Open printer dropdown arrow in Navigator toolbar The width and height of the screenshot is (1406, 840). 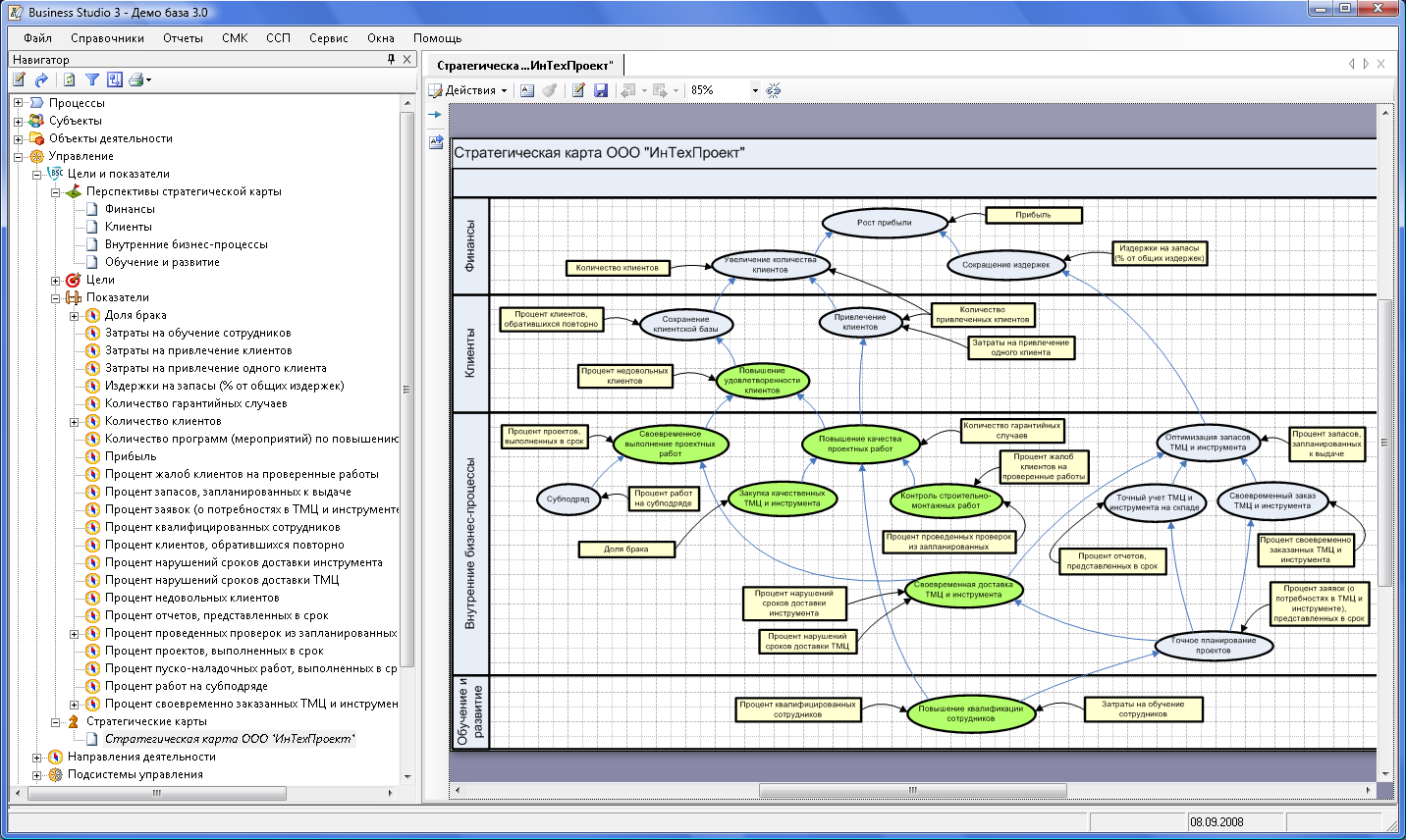click(149, 80)
